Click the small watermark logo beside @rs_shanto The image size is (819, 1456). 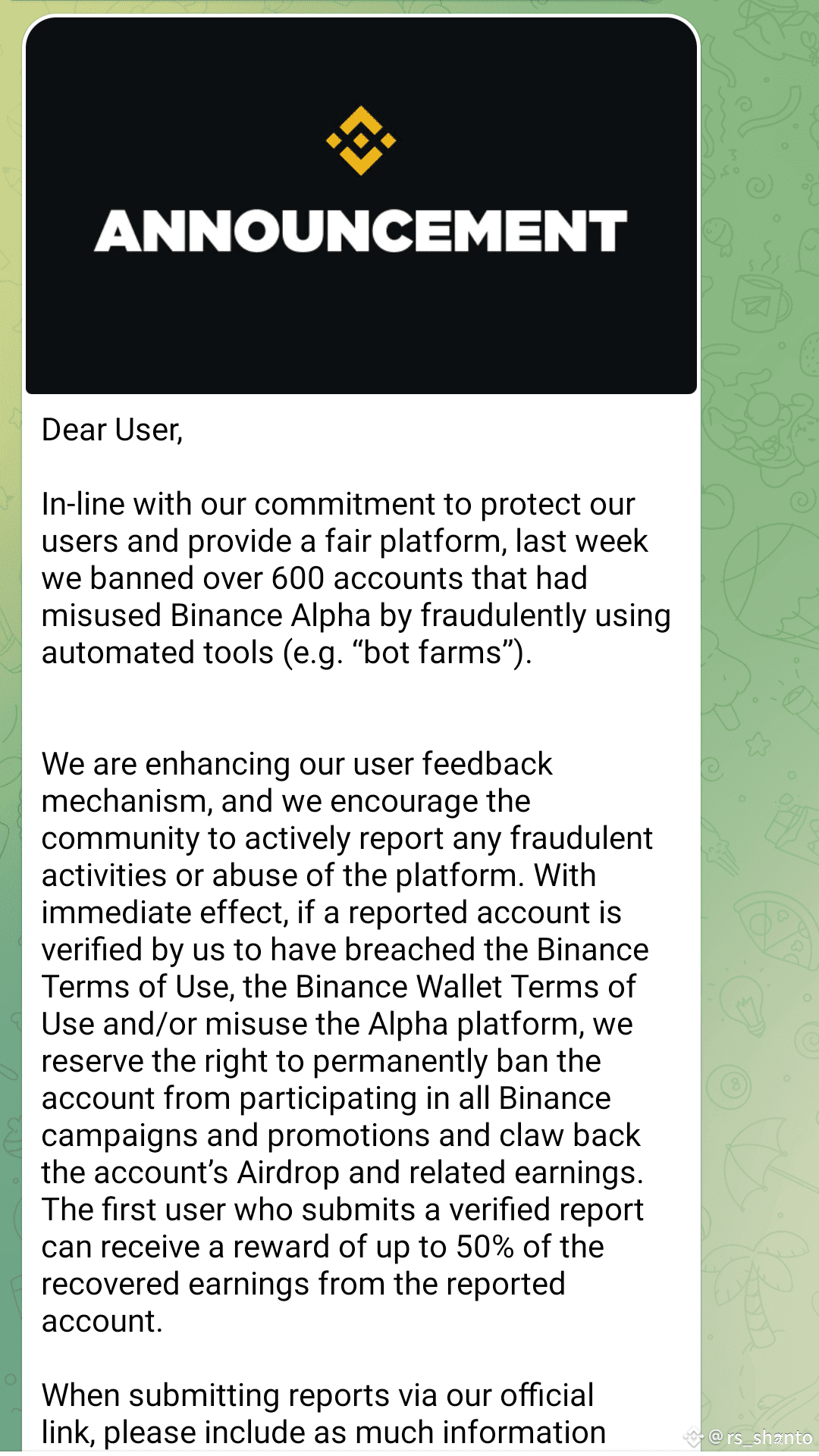coord(693,1437)
